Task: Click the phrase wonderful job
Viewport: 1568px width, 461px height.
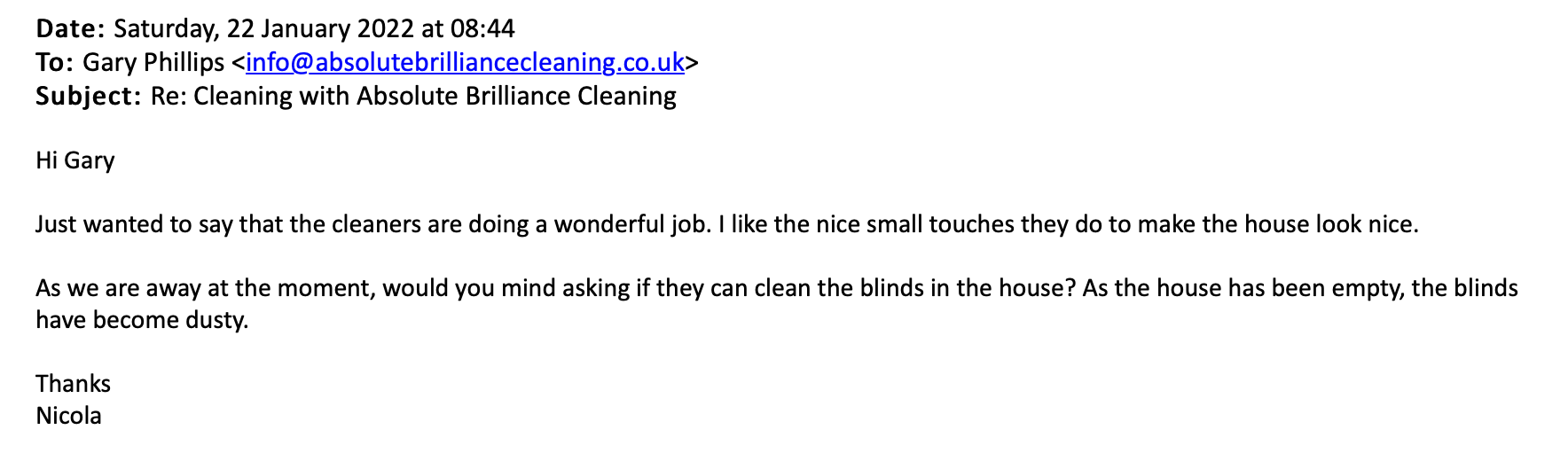Action: coord(631,224)
